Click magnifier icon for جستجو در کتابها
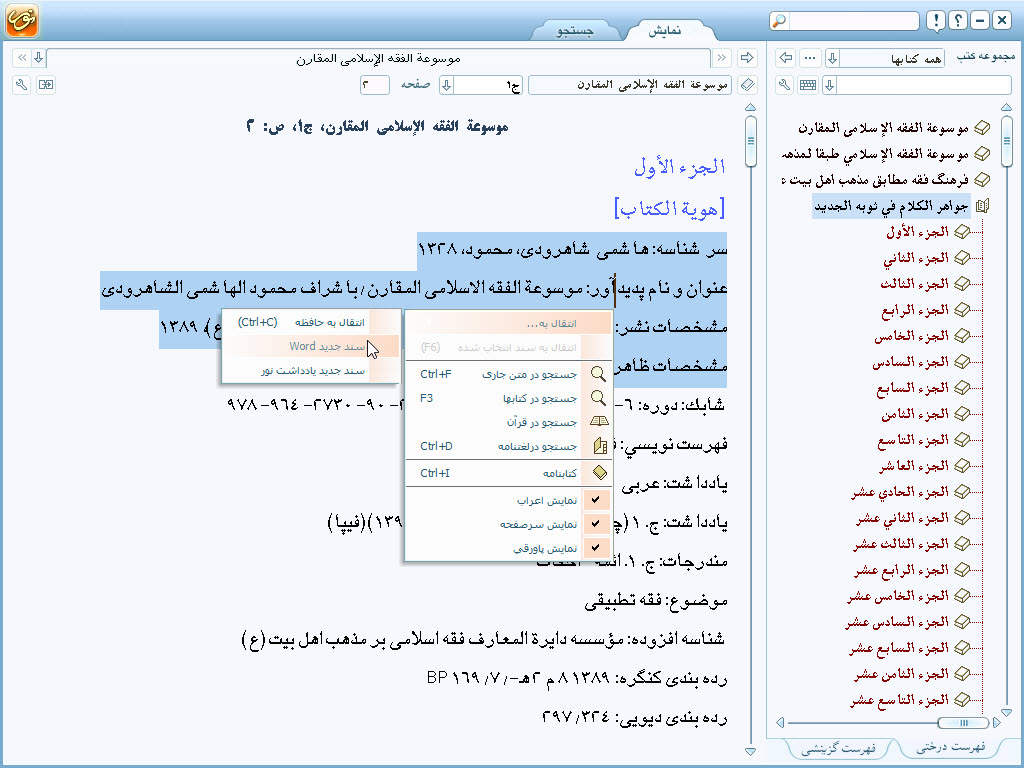The height and width of the screenshot is (768, 1024). [x=598, y=398]
